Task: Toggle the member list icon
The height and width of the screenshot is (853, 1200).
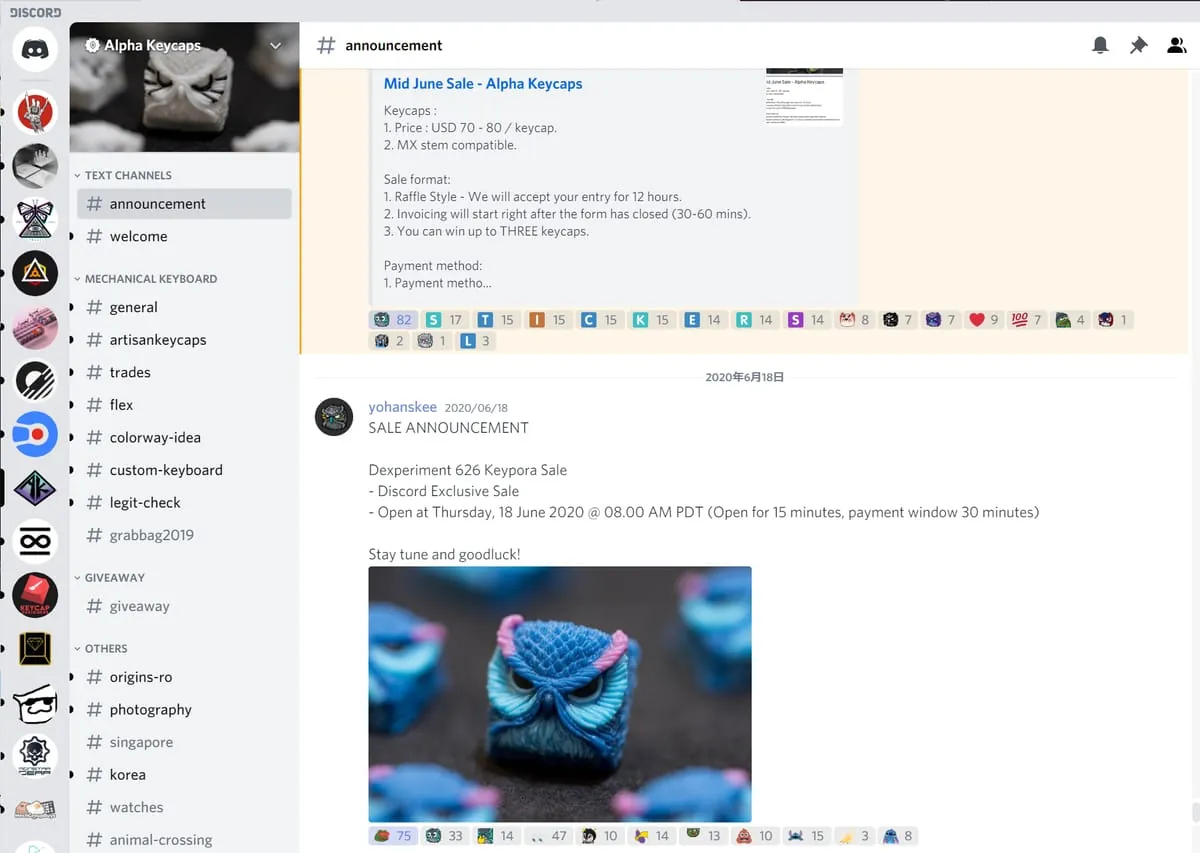Action: click(x=1176, y=45)
